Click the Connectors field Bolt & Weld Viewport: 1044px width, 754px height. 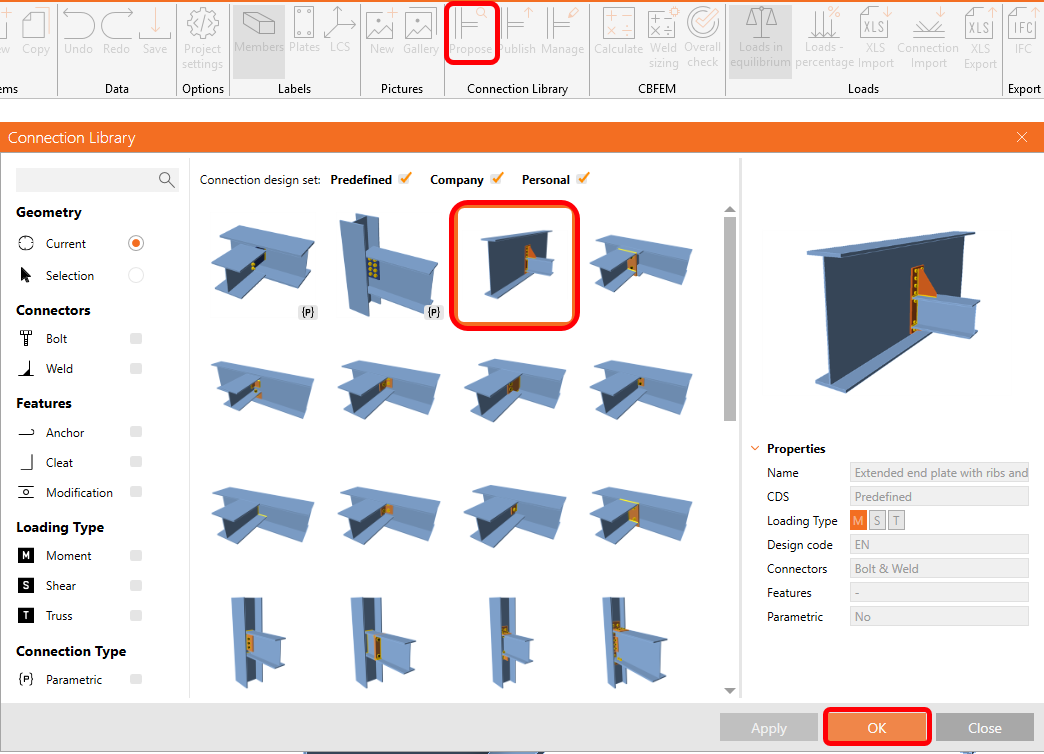tap(939, 568)
